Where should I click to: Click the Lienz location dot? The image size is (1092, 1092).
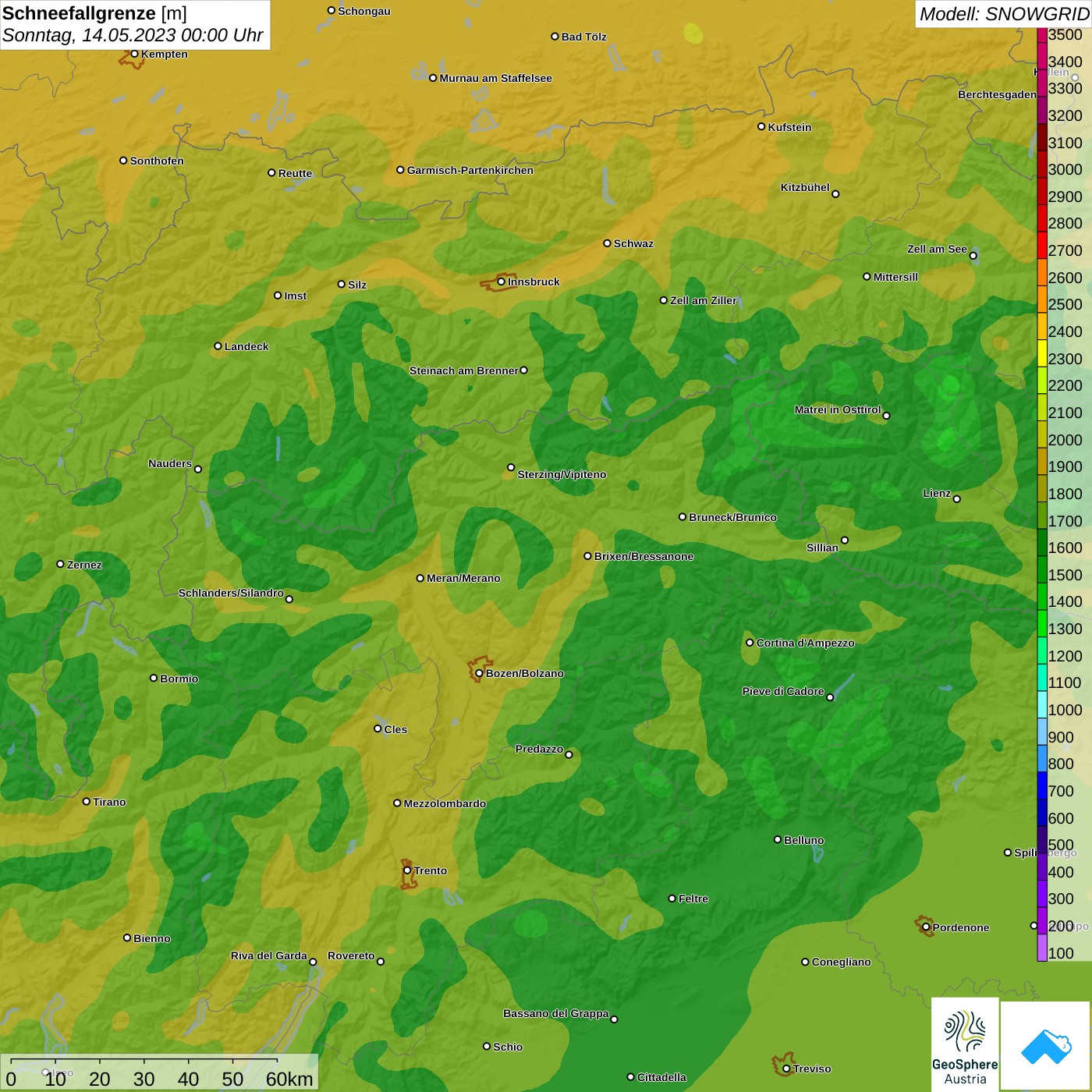click(957, 499)
